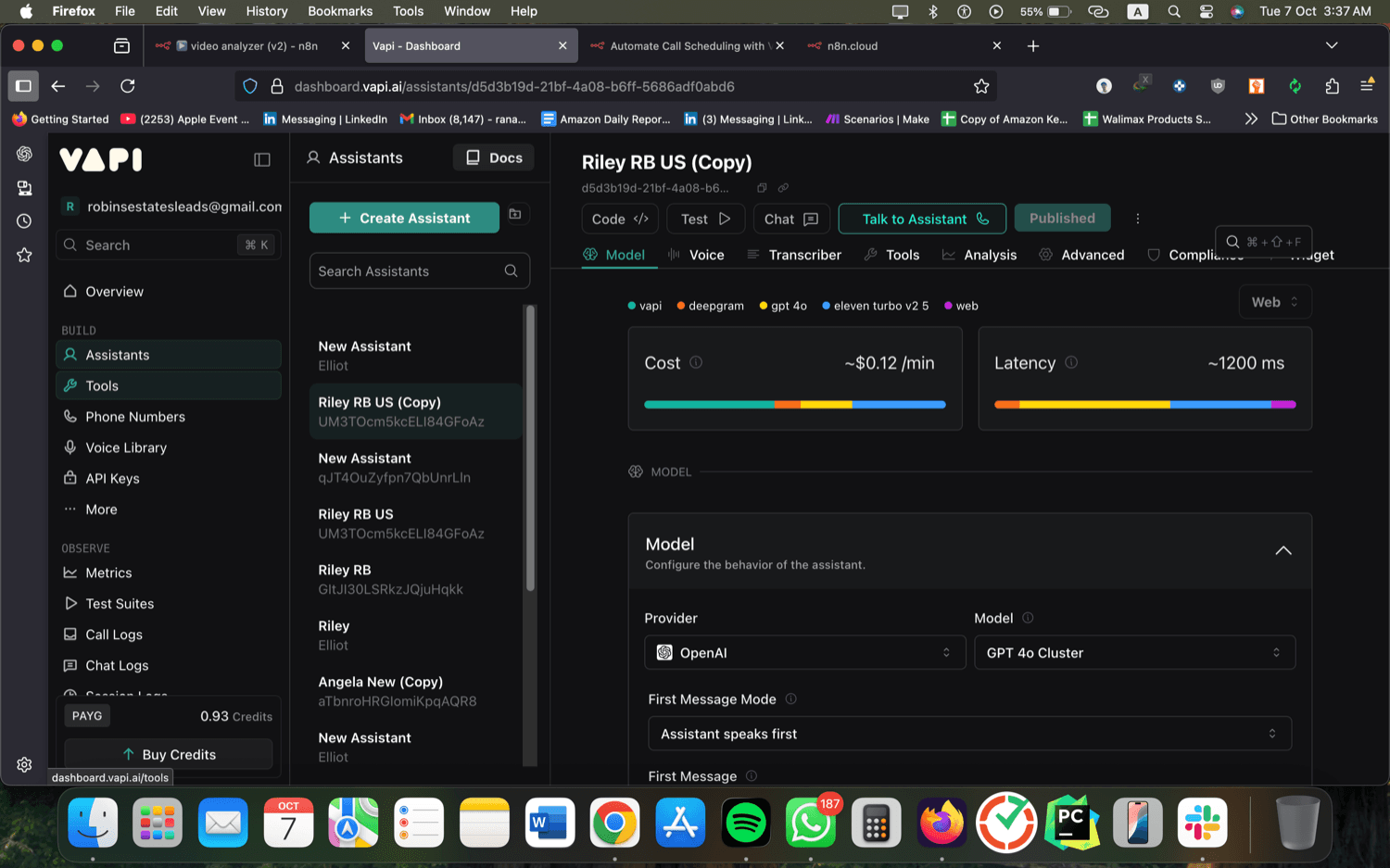The image size is (1390, 868).
Task: Open the Model dropdown showing GPT 4o Cluster
Action: click(1134, 652)
